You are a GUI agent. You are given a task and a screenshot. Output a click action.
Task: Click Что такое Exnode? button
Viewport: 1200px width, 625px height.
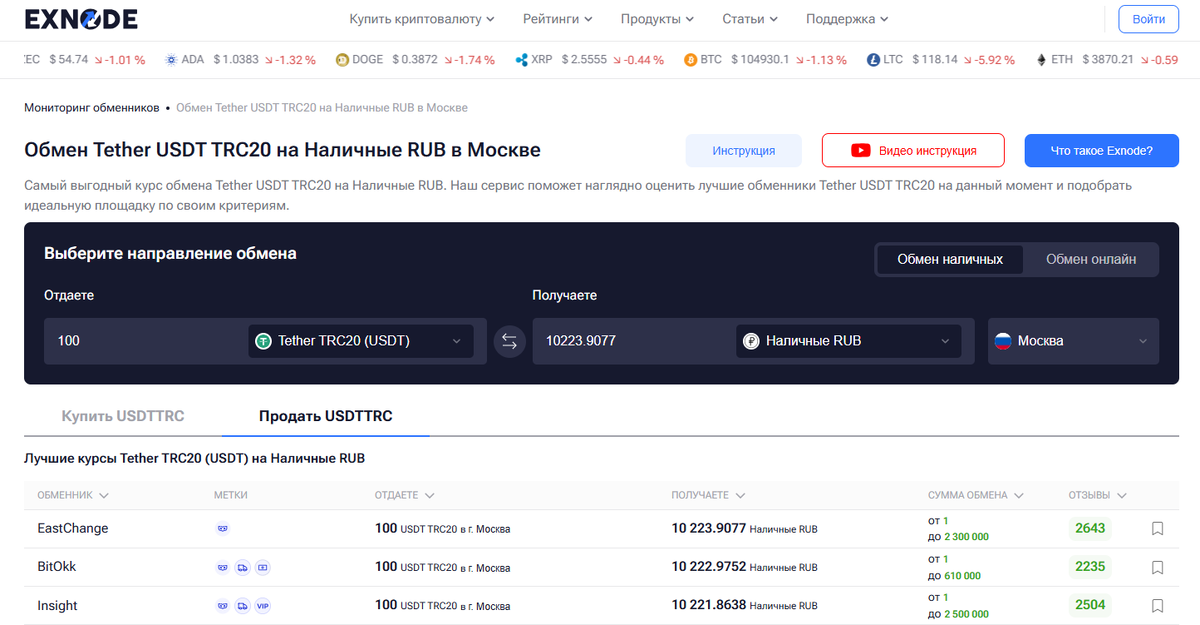(1102, 151)
